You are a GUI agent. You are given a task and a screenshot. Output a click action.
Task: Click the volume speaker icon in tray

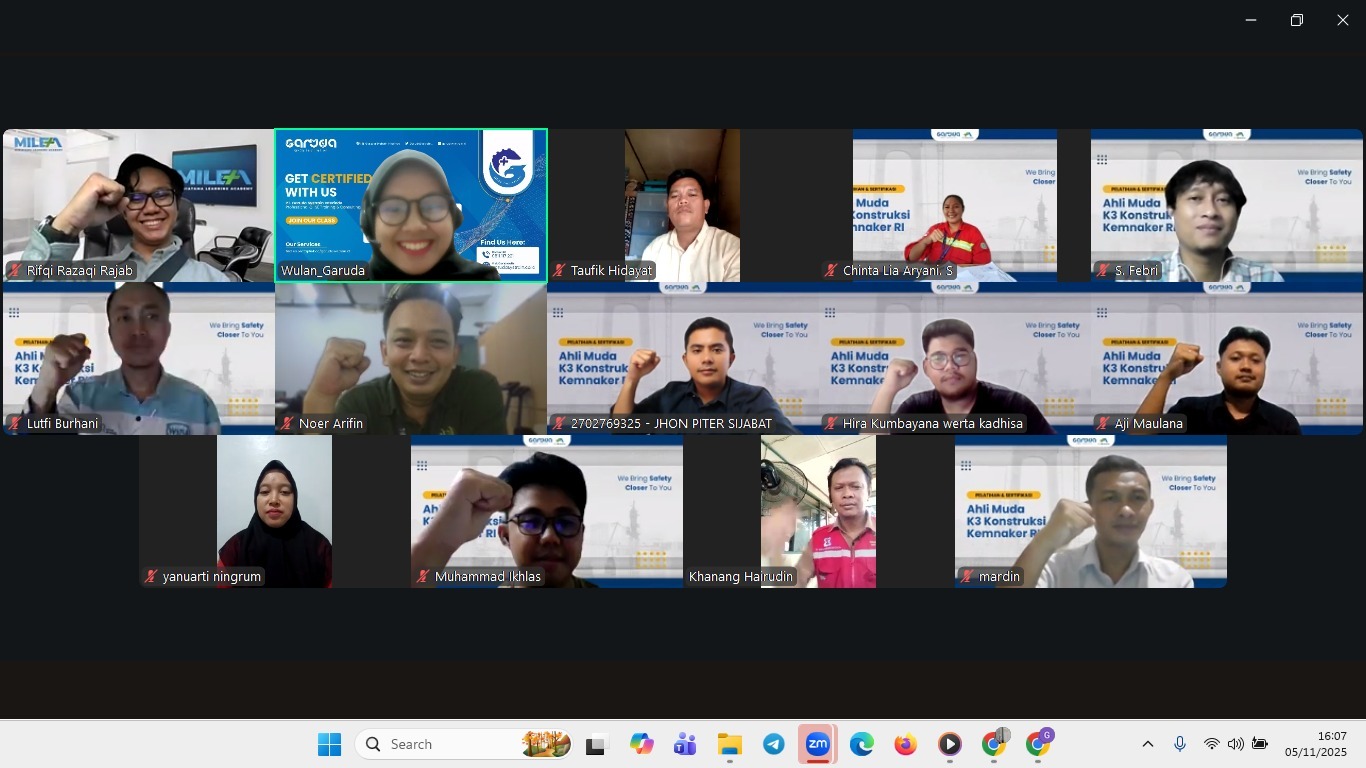tap(1235, 744)
